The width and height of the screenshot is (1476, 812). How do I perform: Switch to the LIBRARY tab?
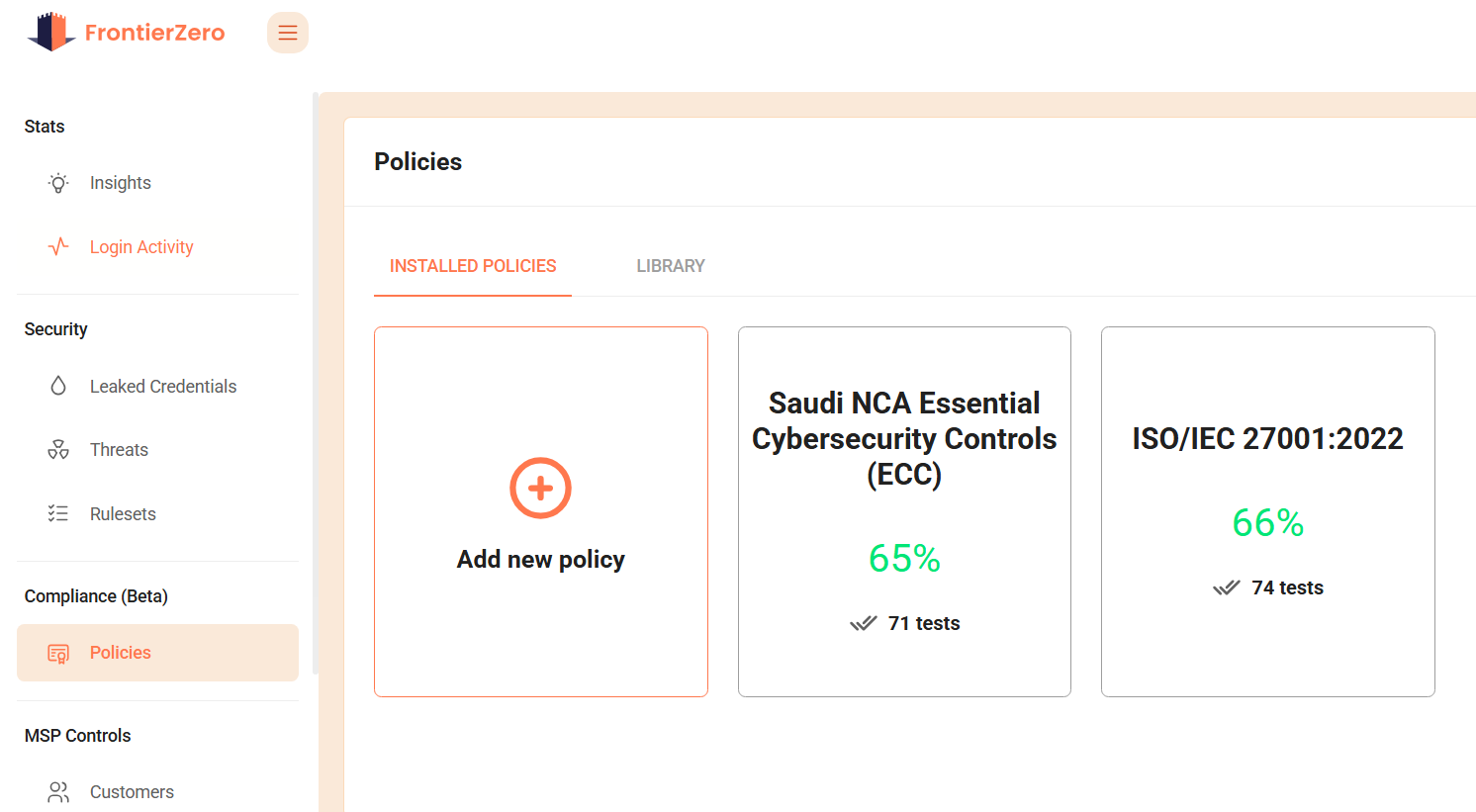point(670,265)
